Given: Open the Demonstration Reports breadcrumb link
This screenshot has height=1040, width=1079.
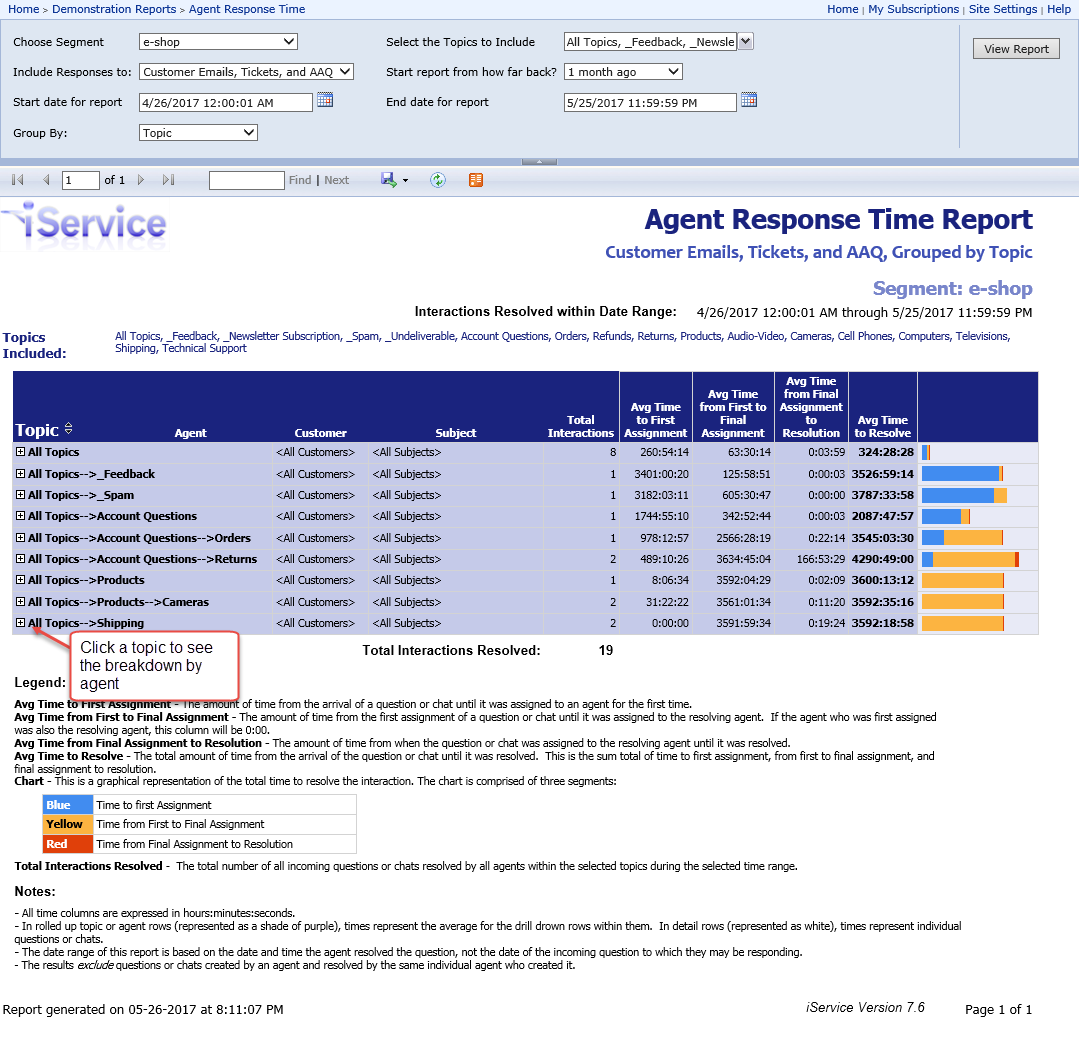Looking at the screenshot, I should [114, 9].
